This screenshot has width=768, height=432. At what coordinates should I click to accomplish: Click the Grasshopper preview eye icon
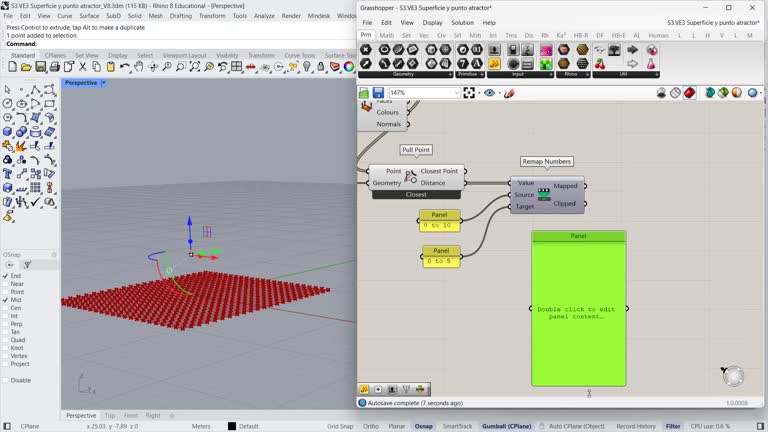point(490,93)
